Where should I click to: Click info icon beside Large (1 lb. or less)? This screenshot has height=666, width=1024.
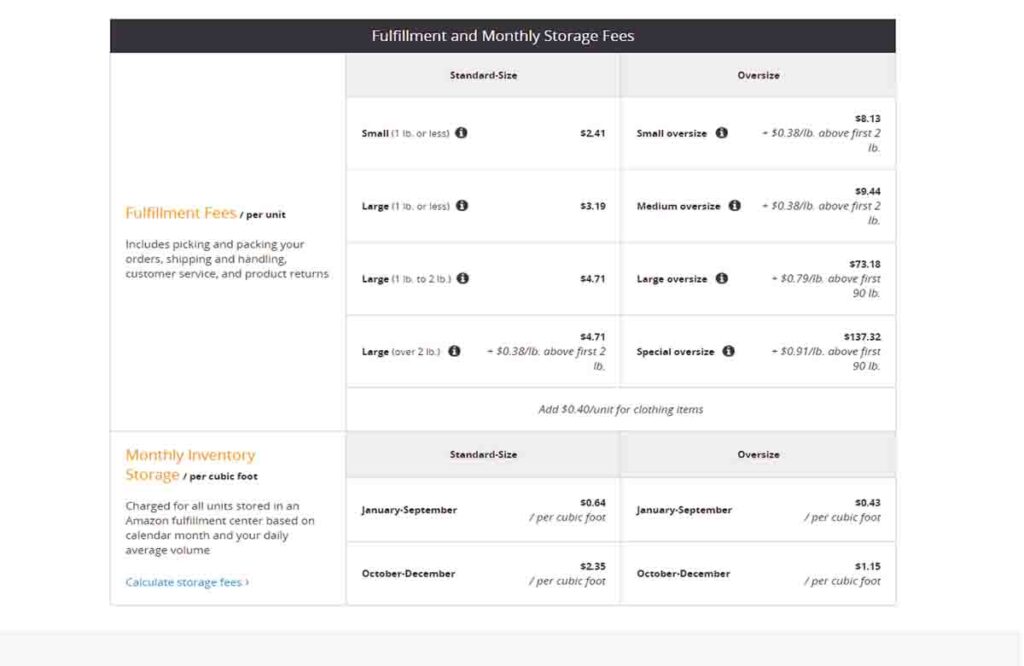click(x=462, y=206)
